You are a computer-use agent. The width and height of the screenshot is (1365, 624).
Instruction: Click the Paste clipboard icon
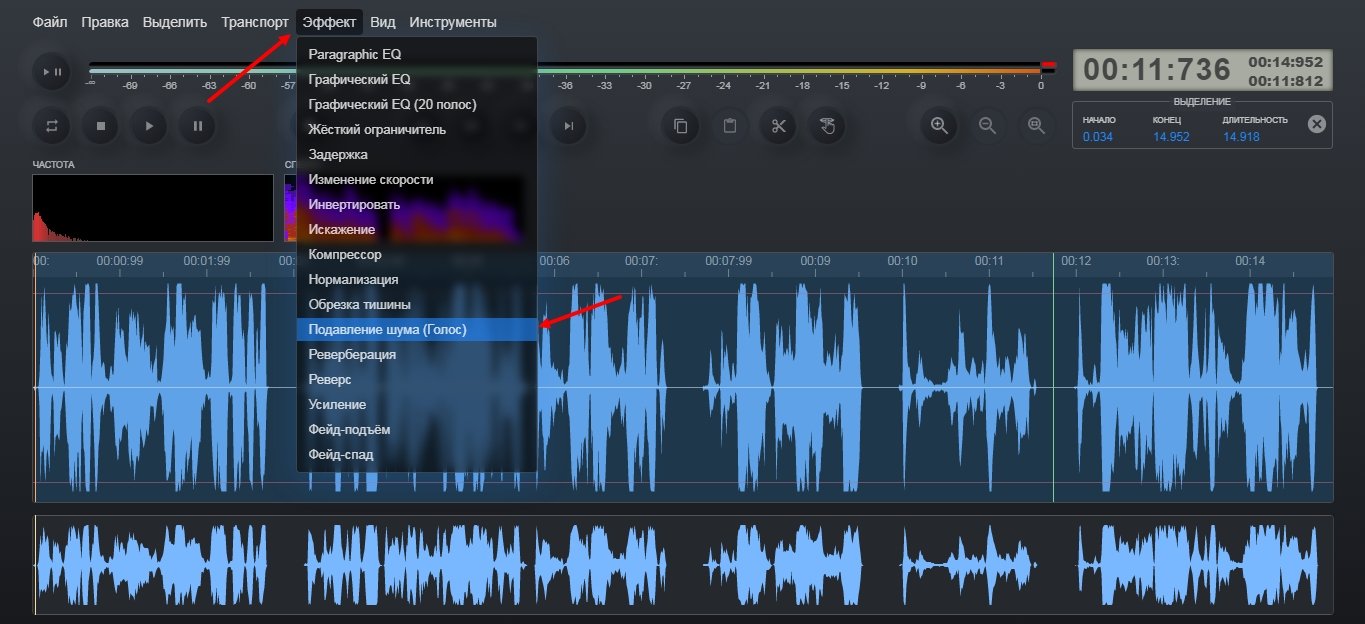tap(730, 126)
